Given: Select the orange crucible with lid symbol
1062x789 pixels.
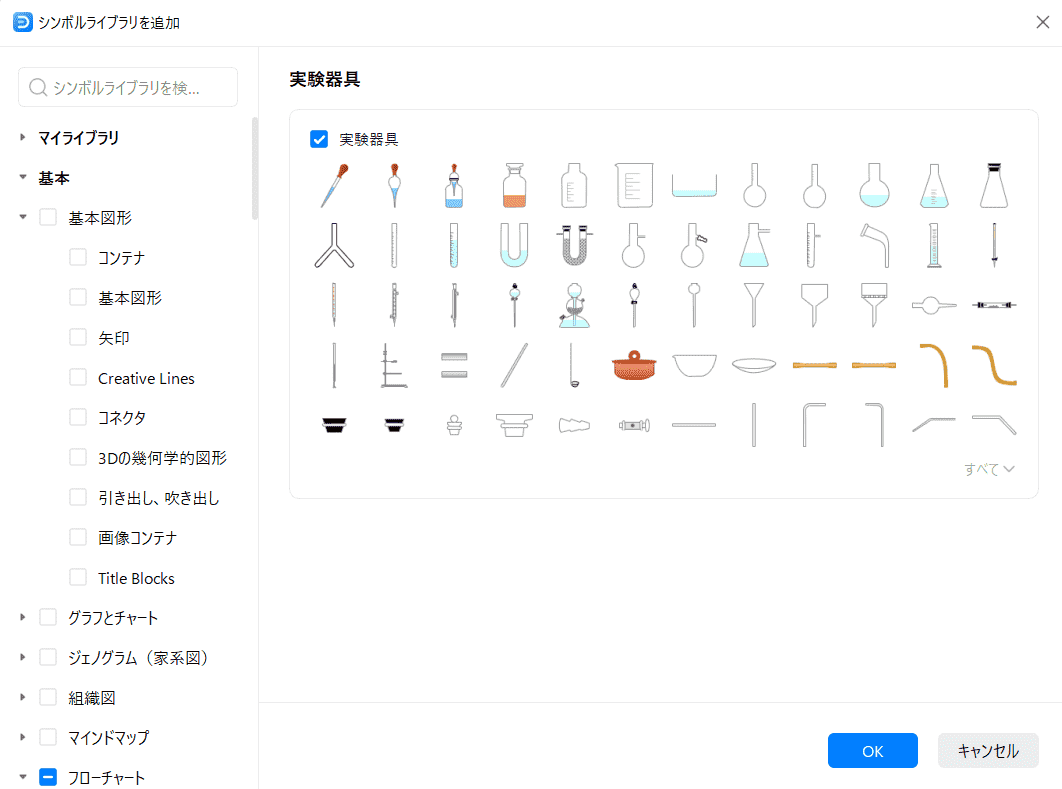Looking at the screenshot, I should [633, 366].
